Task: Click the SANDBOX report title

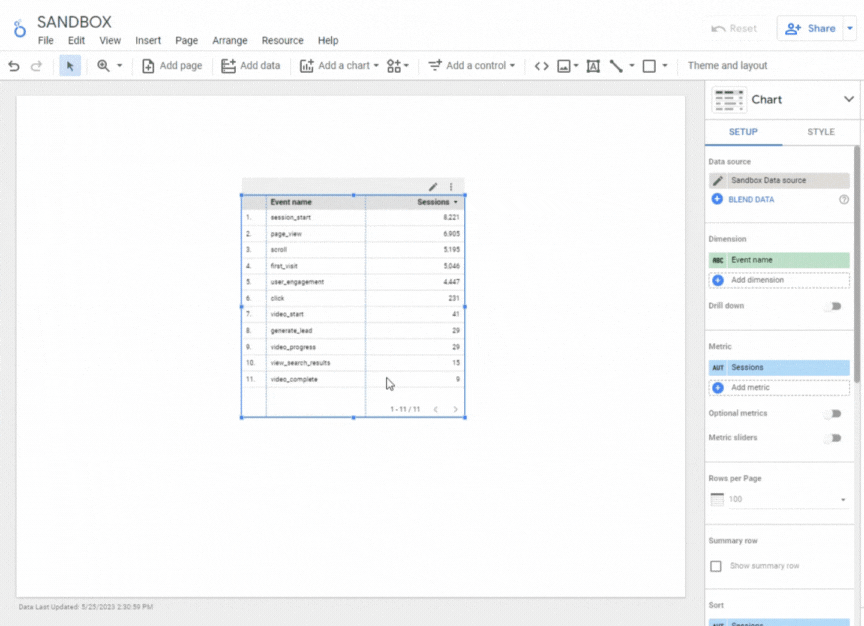Action: [74, 22]
